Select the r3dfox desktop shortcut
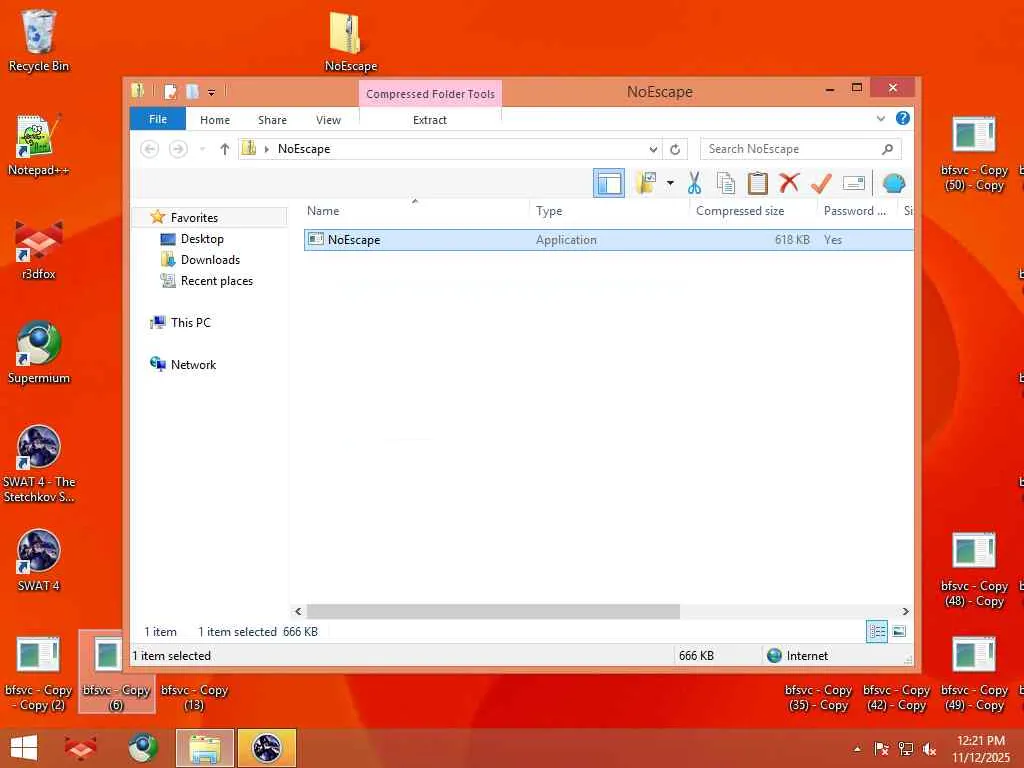 click(39, 249)
